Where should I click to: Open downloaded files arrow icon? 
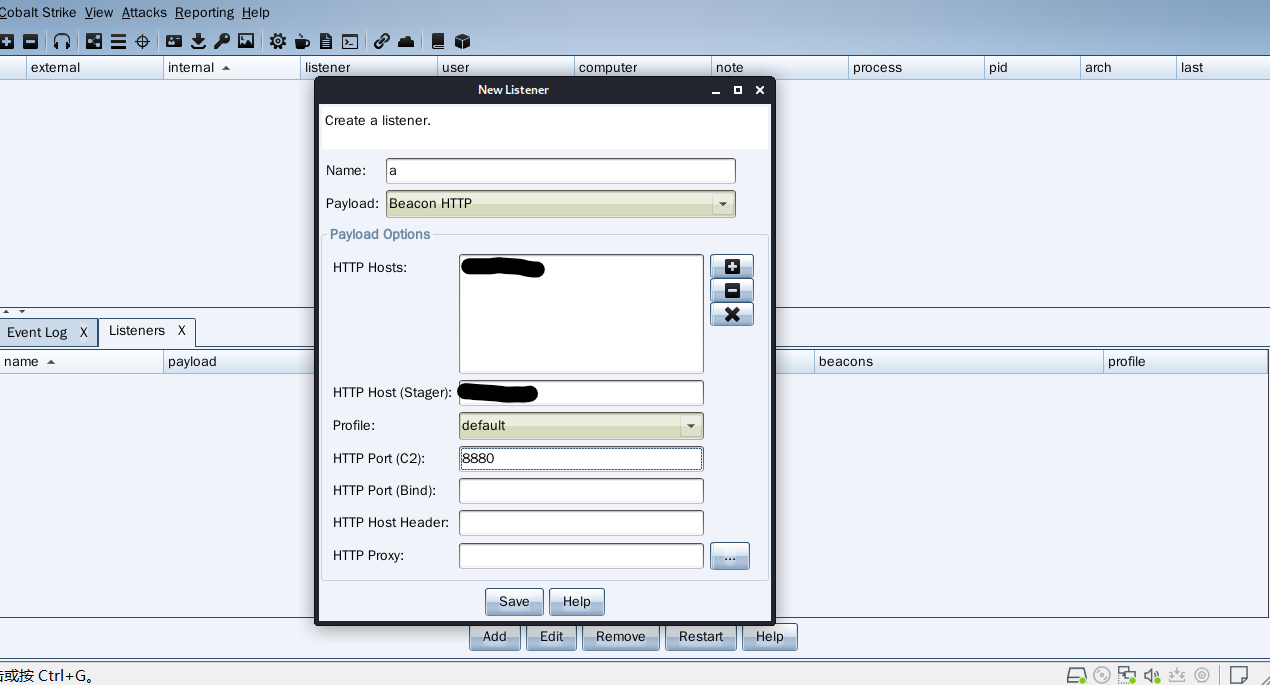click(x=198, y=42)
